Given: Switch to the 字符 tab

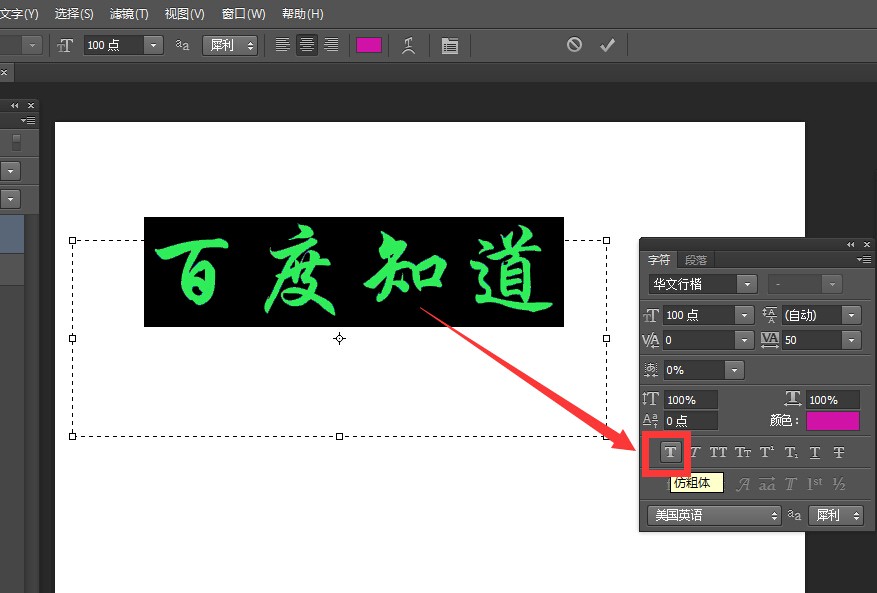Looking at the screenshot, I should pos(659,260).
